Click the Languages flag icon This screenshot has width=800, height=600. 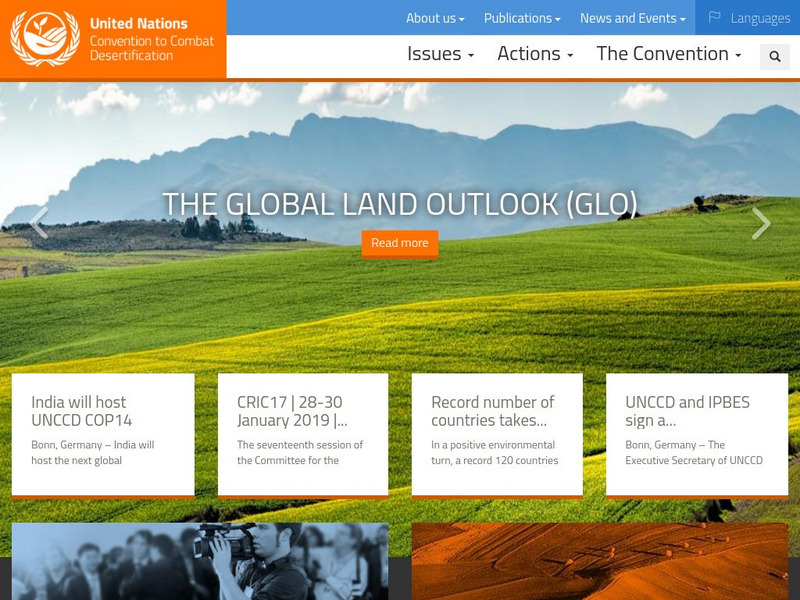point(714,18)
